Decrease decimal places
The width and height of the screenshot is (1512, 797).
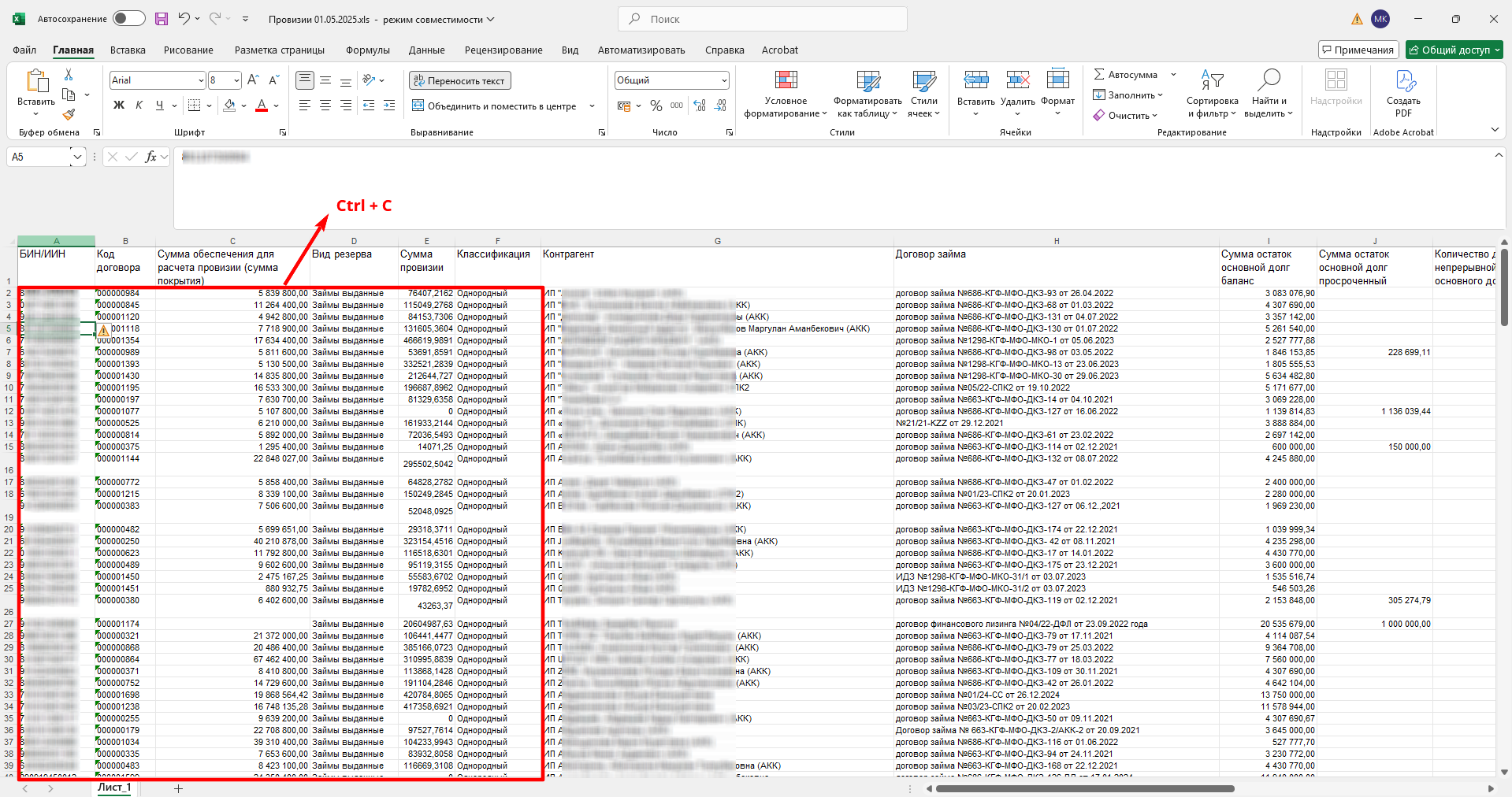point(720,106)
